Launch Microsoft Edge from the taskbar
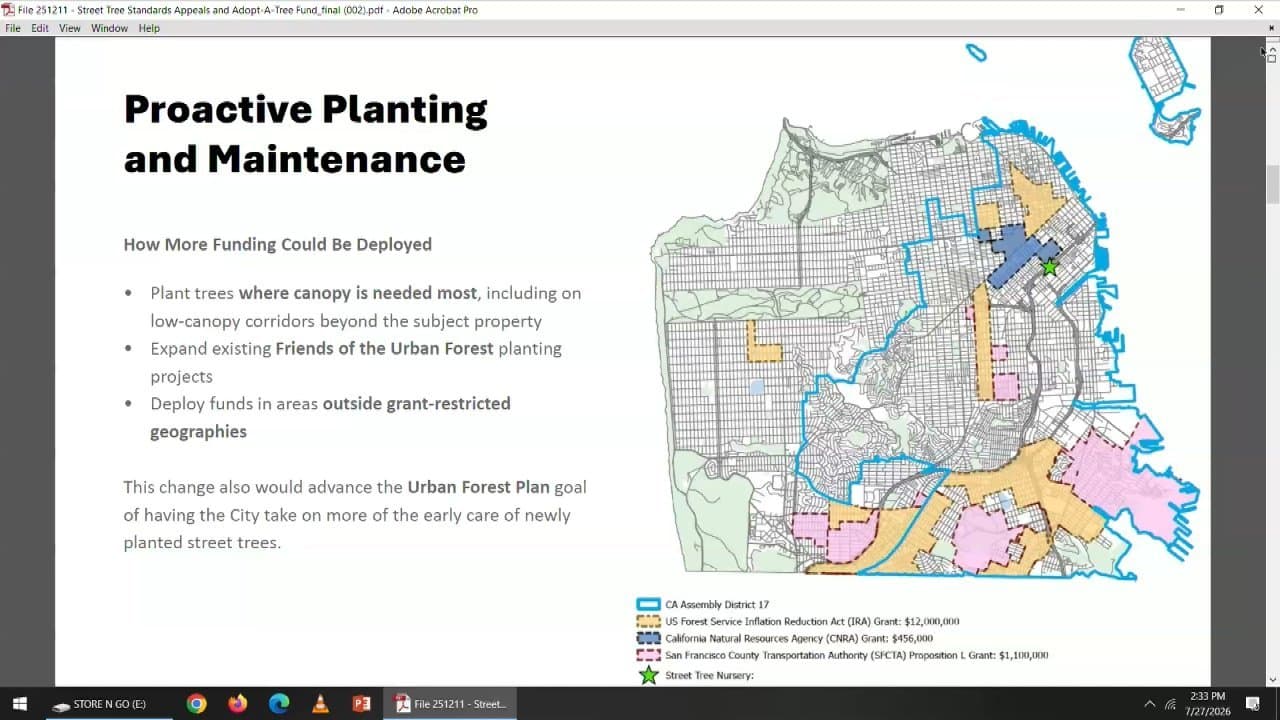Viewport: 1280px width, 720px height. click(279, 704)
